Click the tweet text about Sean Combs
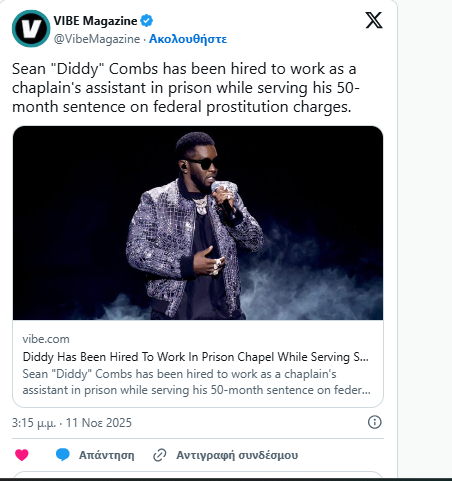Screen dimensions: 452x481 pos(186,88)
